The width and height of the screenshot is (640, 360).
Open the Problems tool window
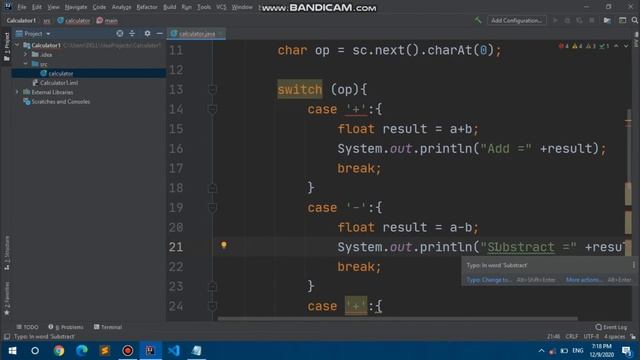[66, 327]
